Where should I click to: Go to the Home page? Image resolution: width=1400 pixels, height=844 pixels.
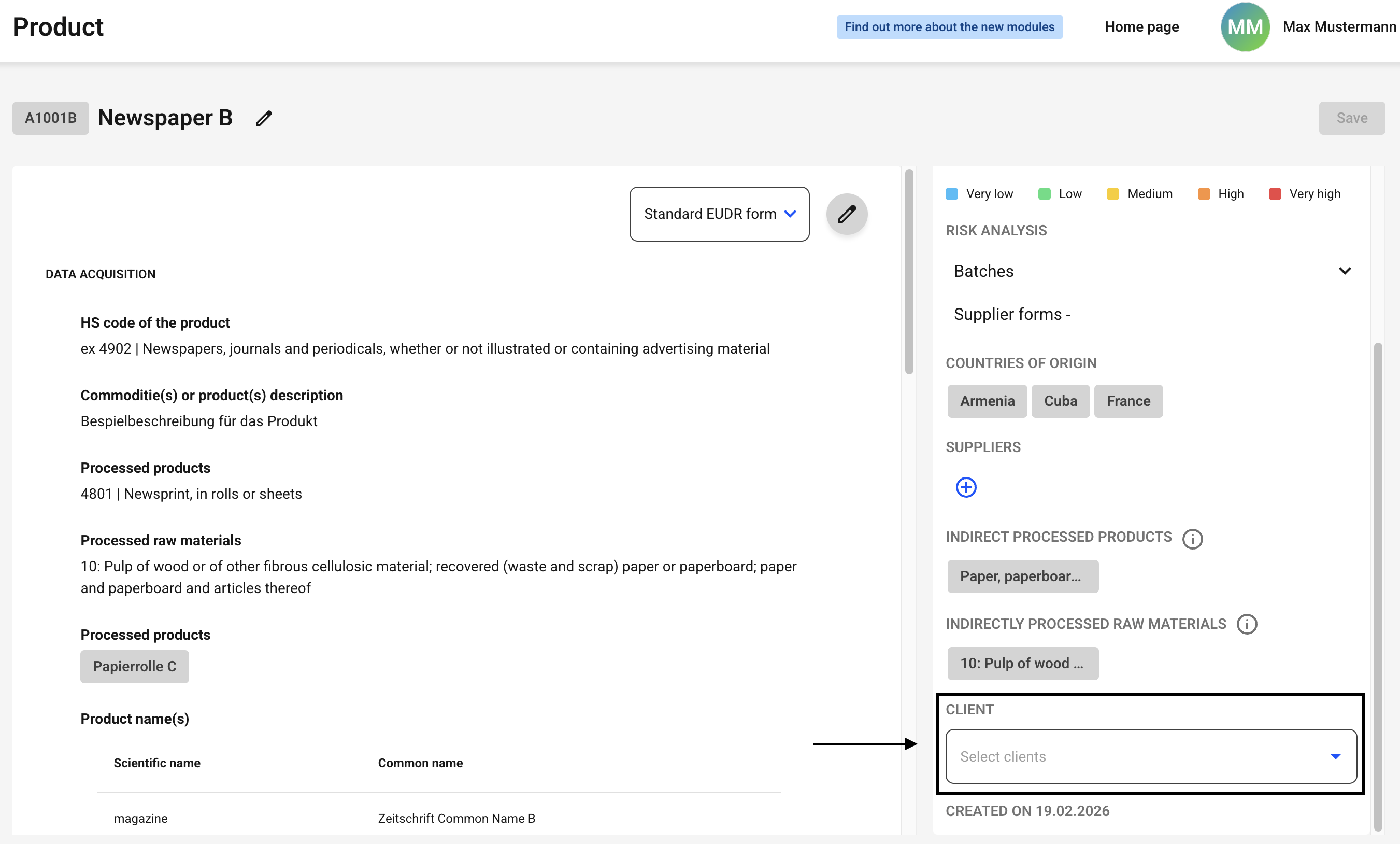pyautogui.click(x=1141, y=27)
